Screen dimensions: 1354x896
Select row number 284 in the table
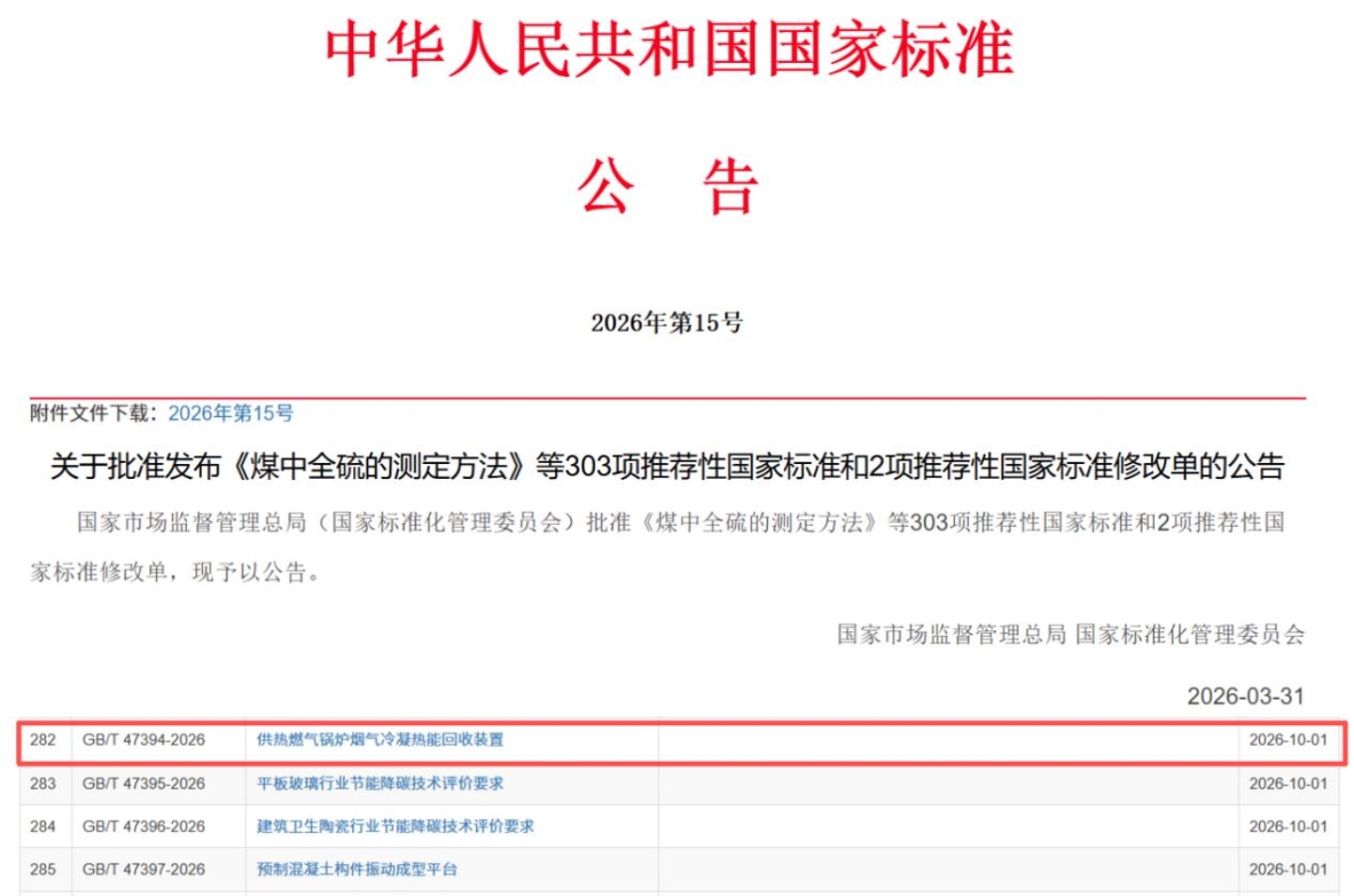(x=43, y=826)
